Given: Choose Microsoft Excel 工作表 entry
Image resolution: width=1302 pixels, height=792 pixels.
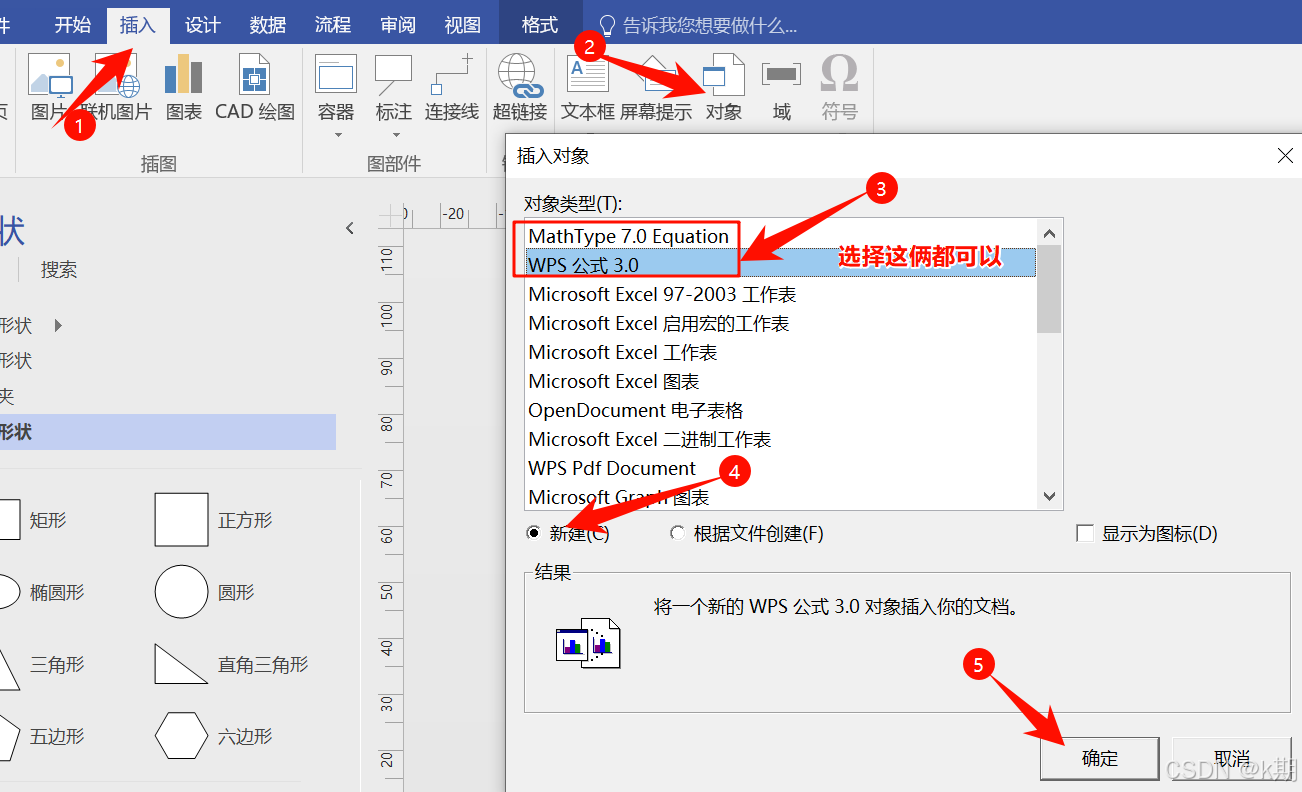Looking at the screenshot, I should [781, 352].
